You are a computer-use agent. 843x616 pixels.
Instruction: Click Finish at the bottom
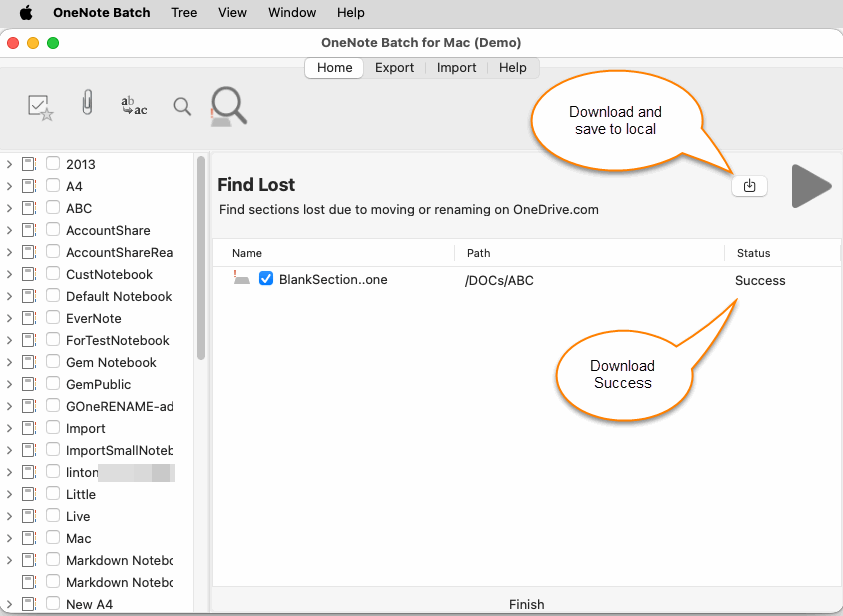point(526,604)
